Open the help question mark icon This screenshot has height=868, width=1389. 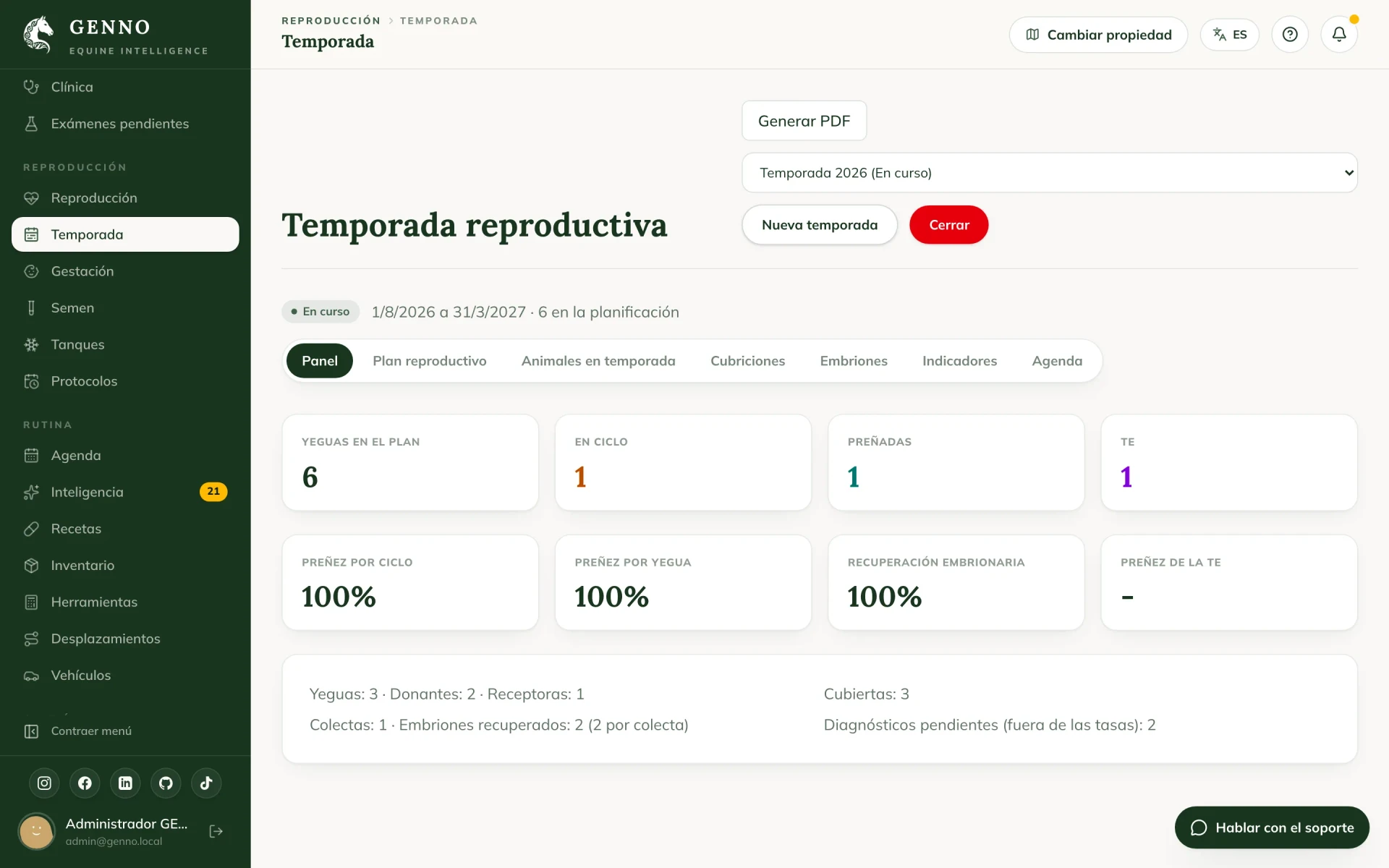click(x=1290, y=34)
